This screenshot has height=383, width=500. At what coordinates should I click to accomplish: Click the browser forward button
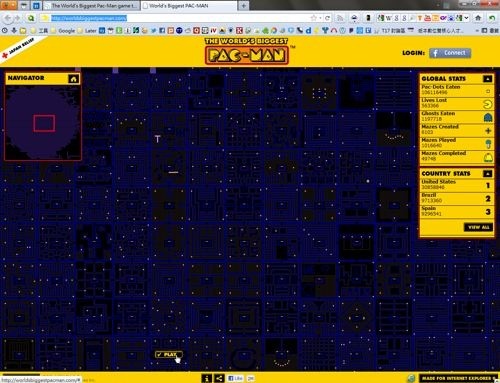coord(17,18)
